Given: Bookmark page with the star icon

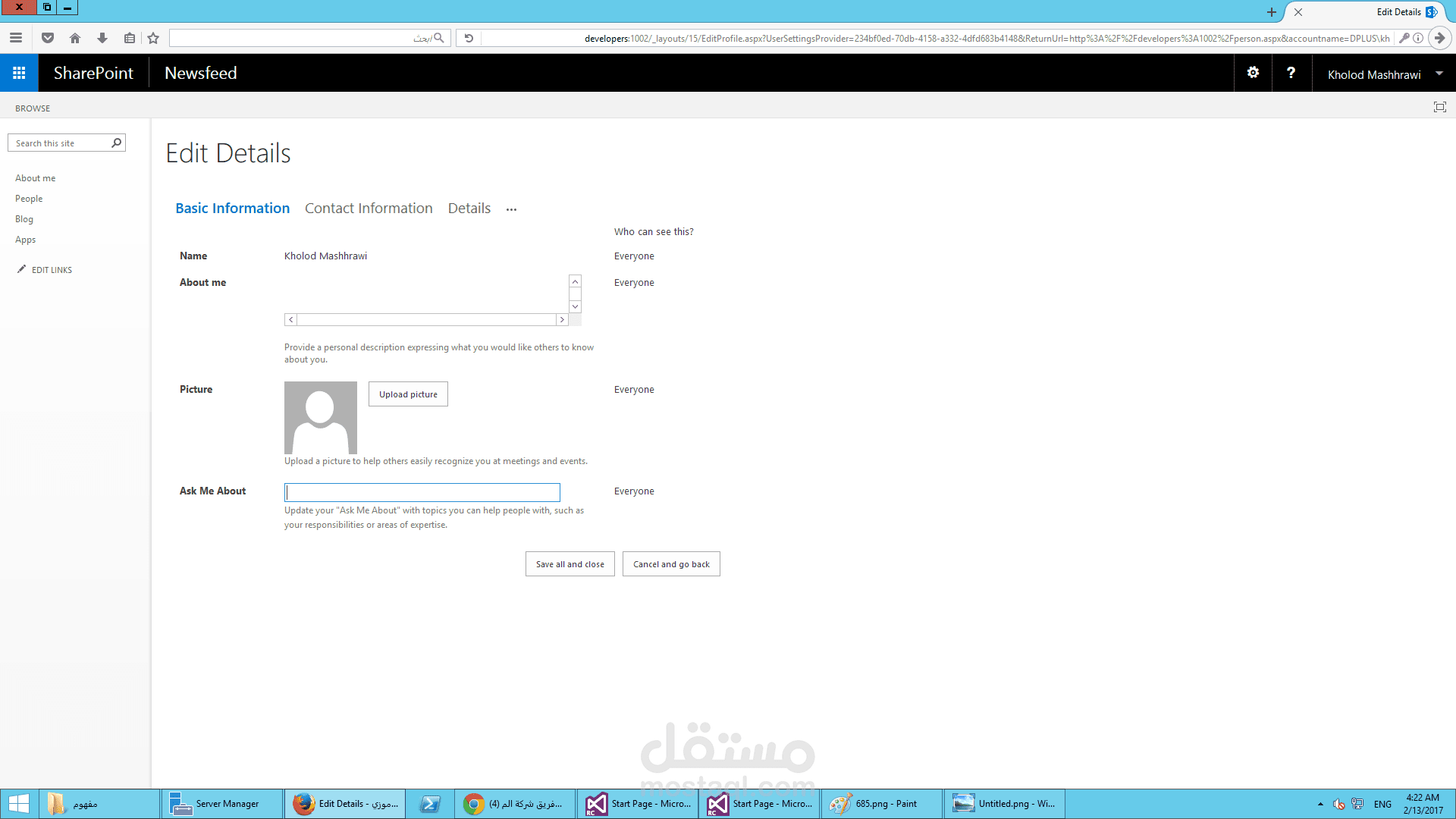Looking at the screenshot, I should [153, 38].
